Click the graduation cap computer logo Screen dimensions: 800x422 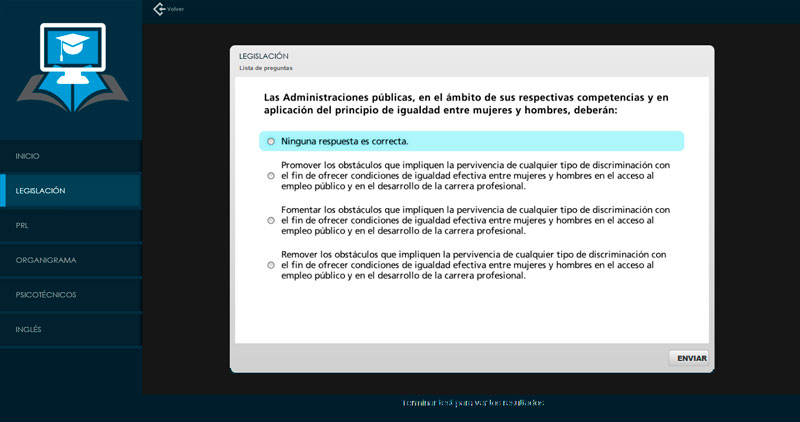(72, 68)
